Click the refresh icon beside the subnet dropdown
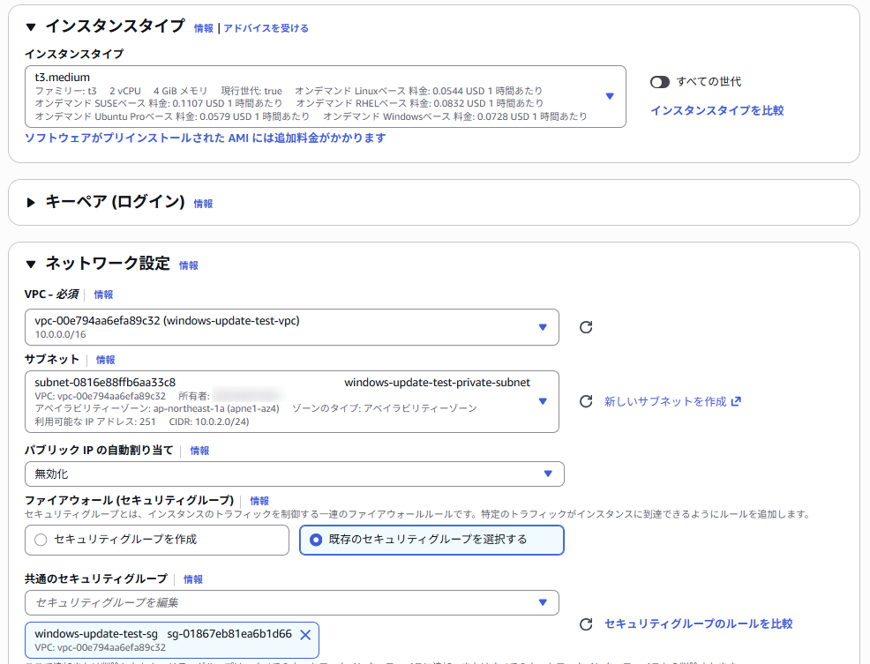 [x=586, y=402]
